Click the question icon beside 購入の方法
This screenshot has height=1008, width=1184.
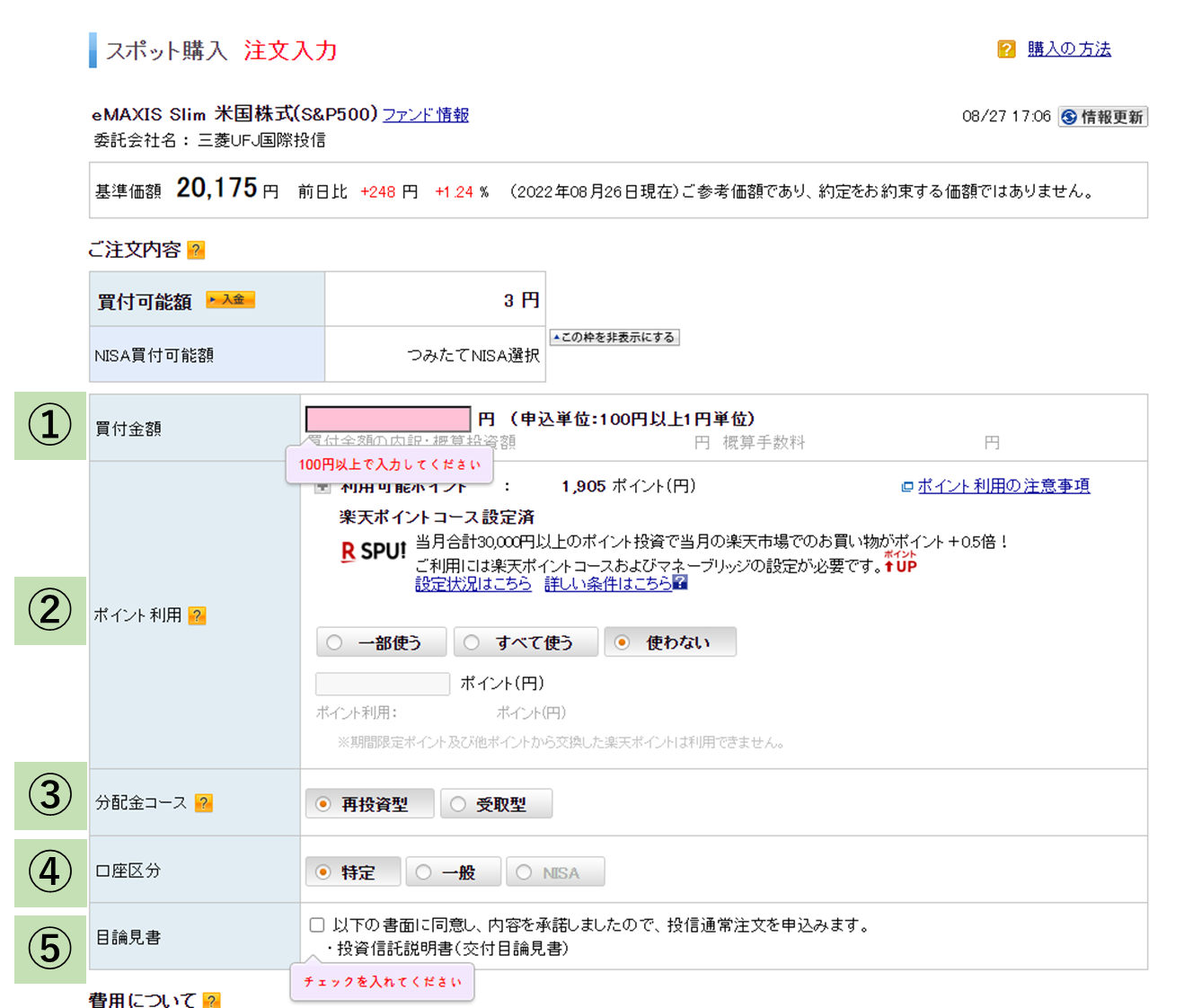point(1006,49)
